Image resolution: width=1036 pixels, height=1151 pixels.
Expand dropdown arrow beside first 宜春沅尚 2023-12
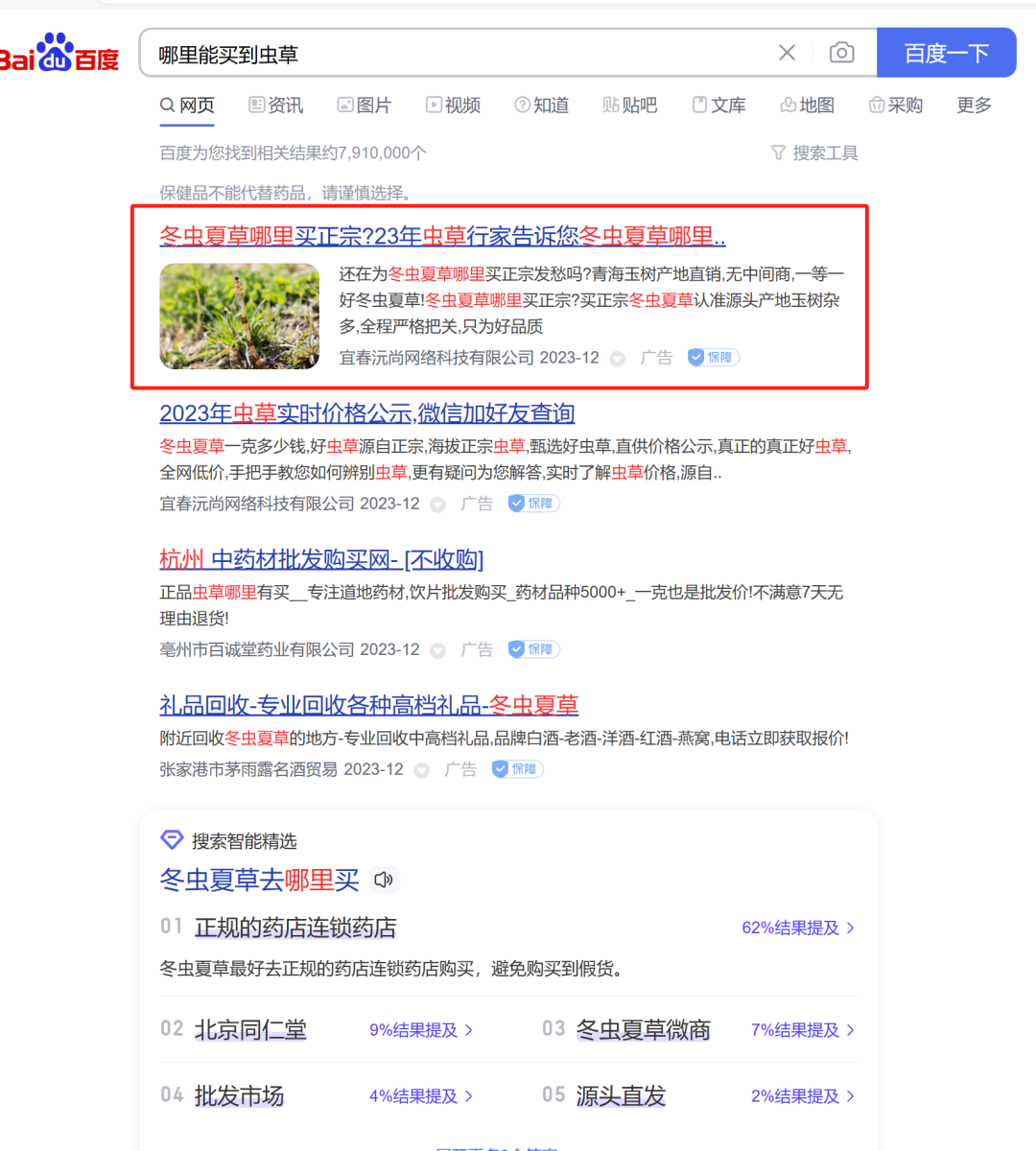(x=618, y=359)
